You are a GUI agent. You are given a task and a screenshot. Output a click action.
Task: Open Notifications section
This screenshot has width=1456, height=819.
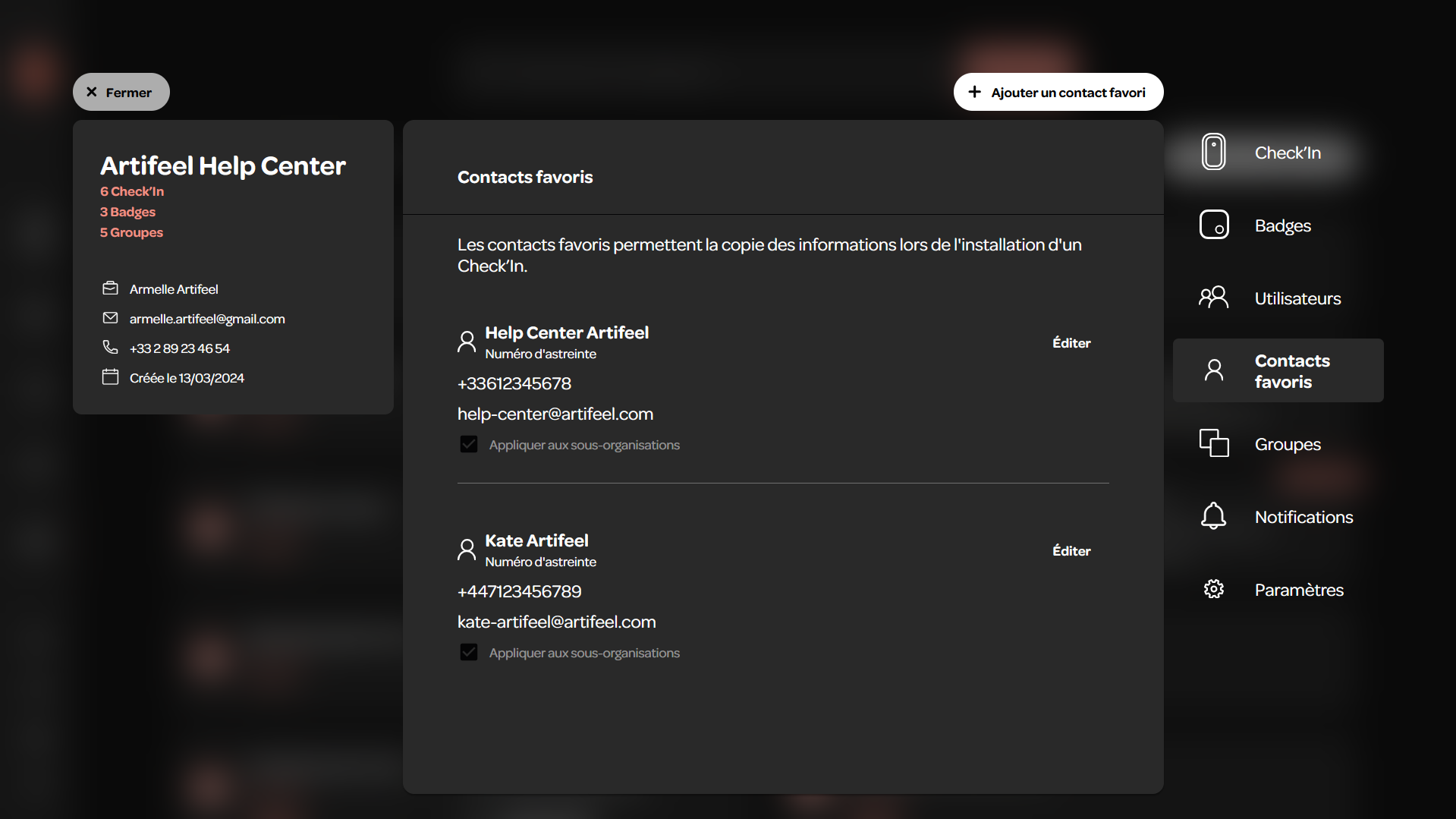(1278, 517)
